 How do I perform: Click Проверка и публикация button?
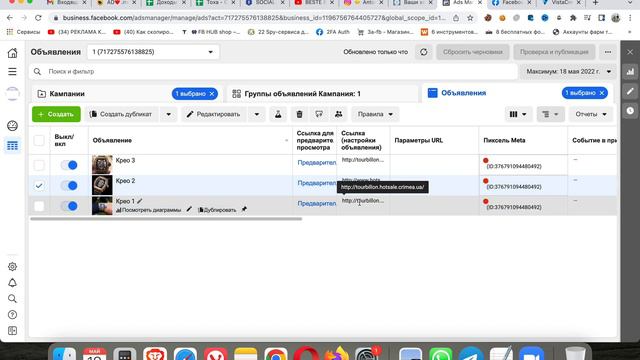pyautogui.click(x=554, y=52)
